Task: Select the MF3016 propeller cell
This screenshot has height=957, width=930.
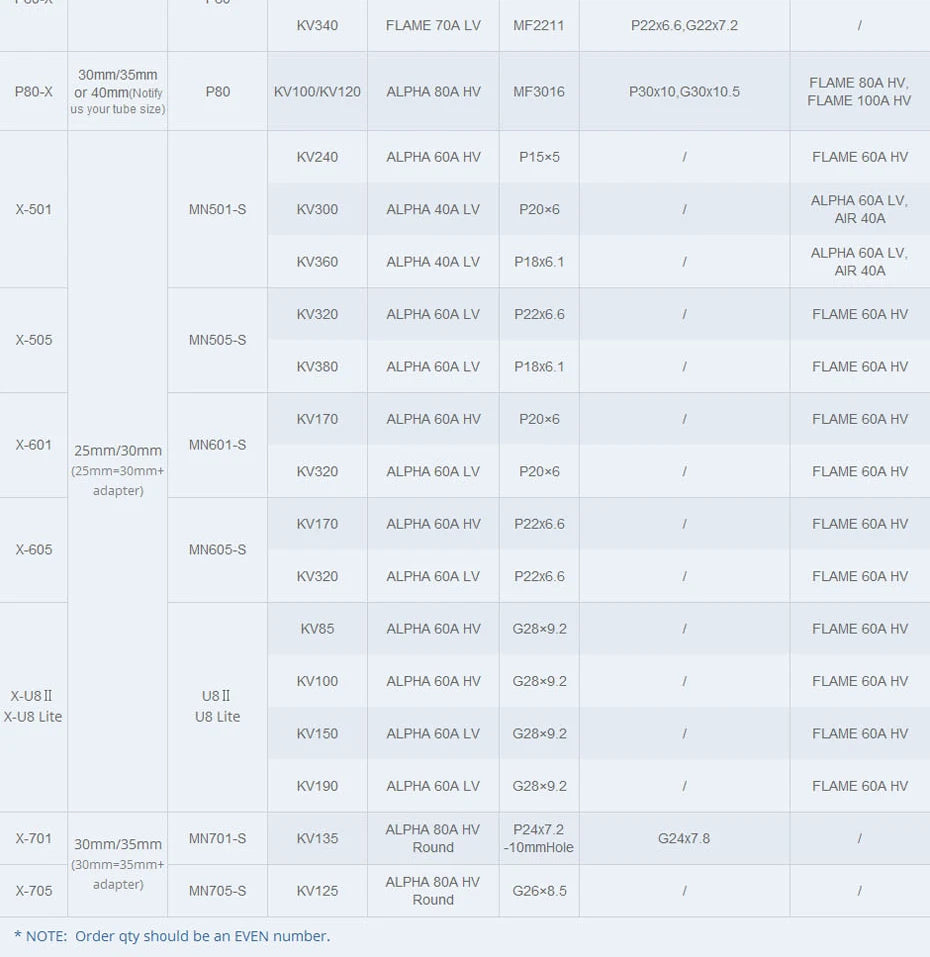Action: [x=539, y=92]
